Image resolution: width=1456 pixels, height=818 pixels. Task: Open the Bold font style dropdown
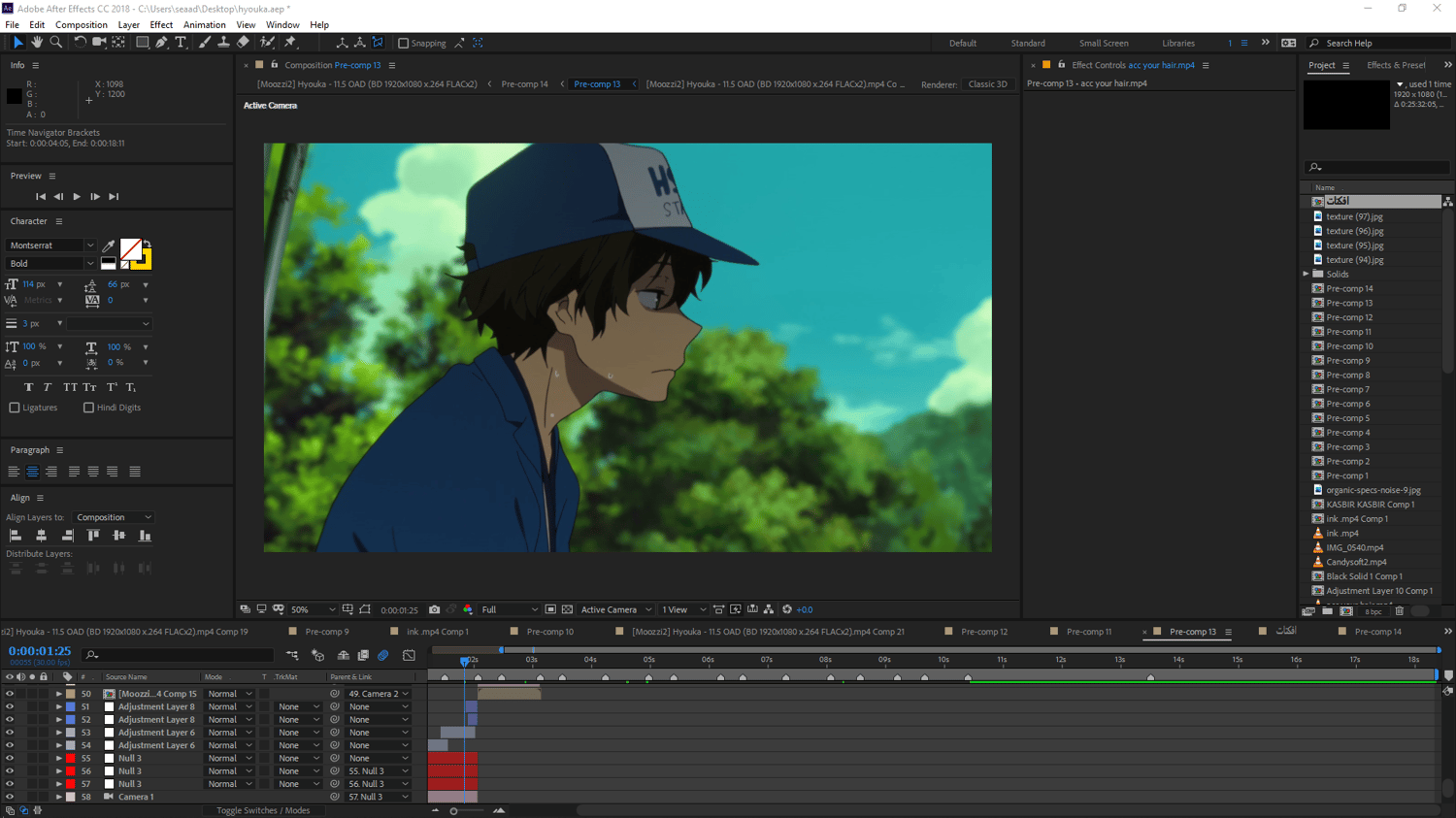tap(51, 263)
